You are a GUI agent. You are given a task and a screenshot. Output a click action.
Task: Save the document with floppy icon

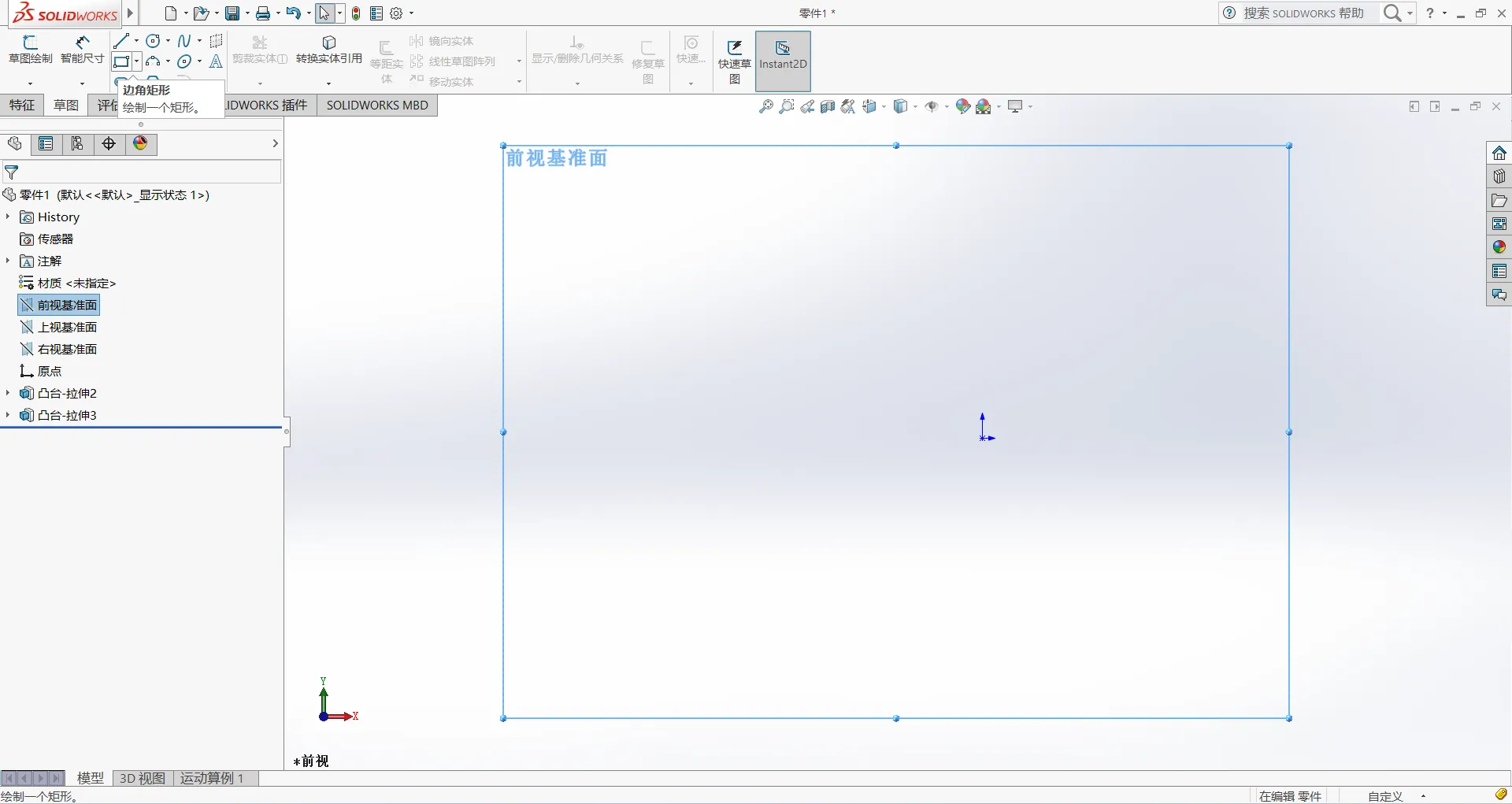[x=232, y=13]
